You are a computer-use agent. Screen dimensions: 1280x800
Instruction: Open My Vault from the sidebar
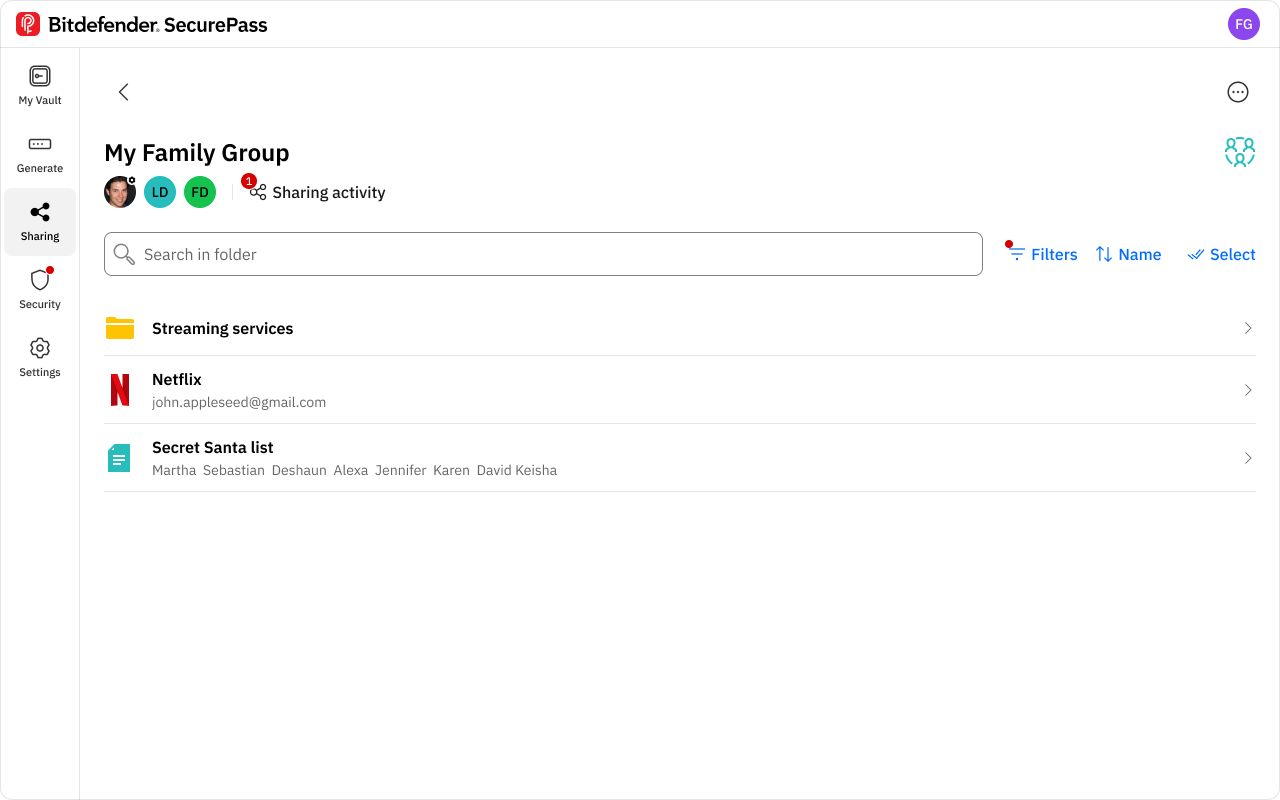coord(40,86)
